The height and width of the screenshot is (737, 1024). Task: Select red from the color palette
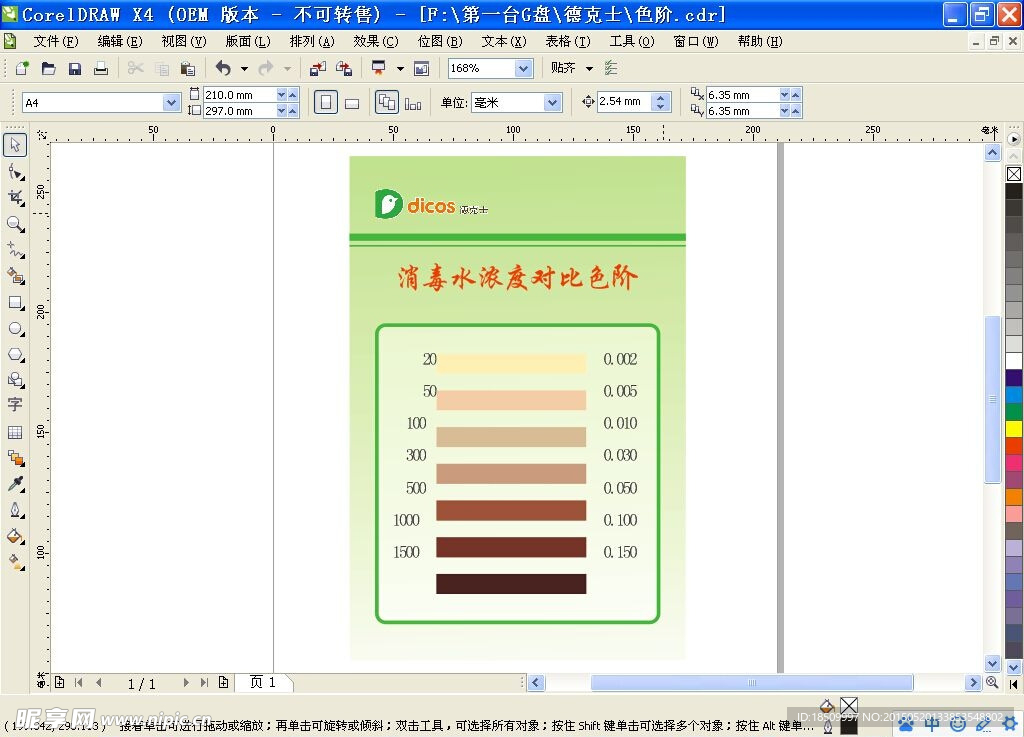tap(1013, 444)
